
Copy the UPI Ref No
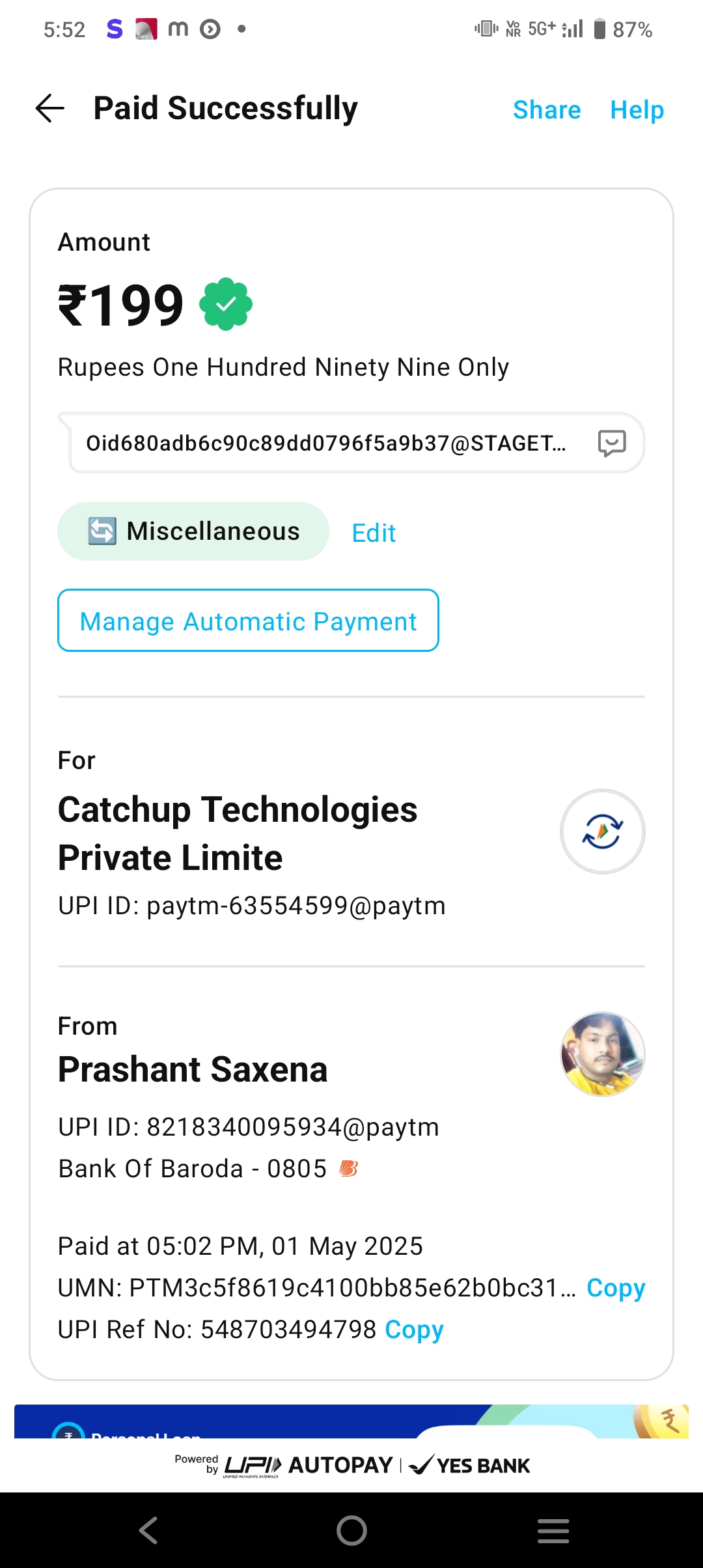tap(414, 1329)
